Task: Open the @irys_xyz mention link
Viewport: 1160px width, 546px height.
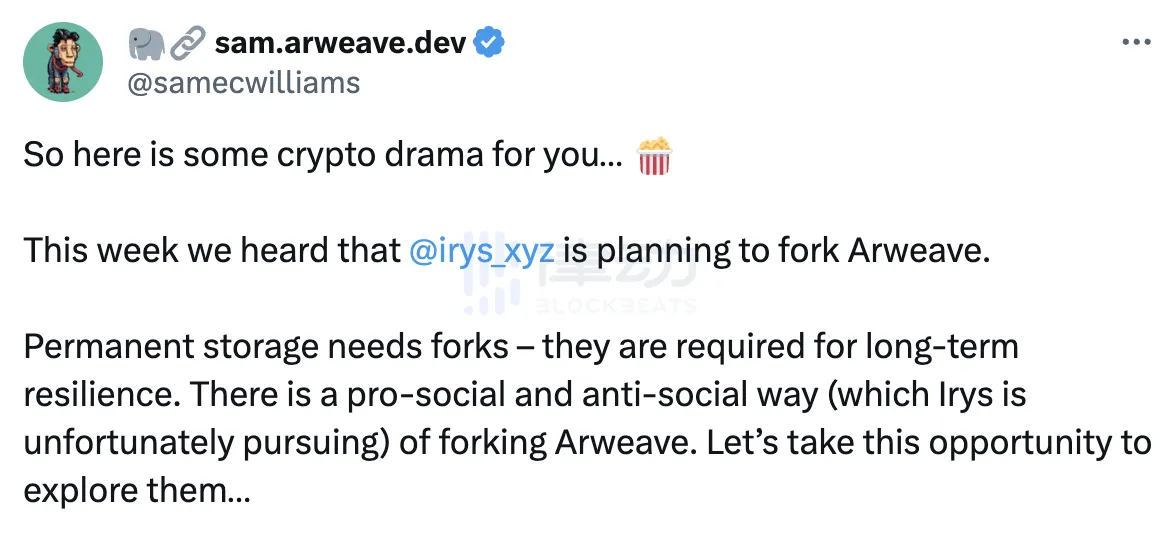Action: click(x=483, y=250)
